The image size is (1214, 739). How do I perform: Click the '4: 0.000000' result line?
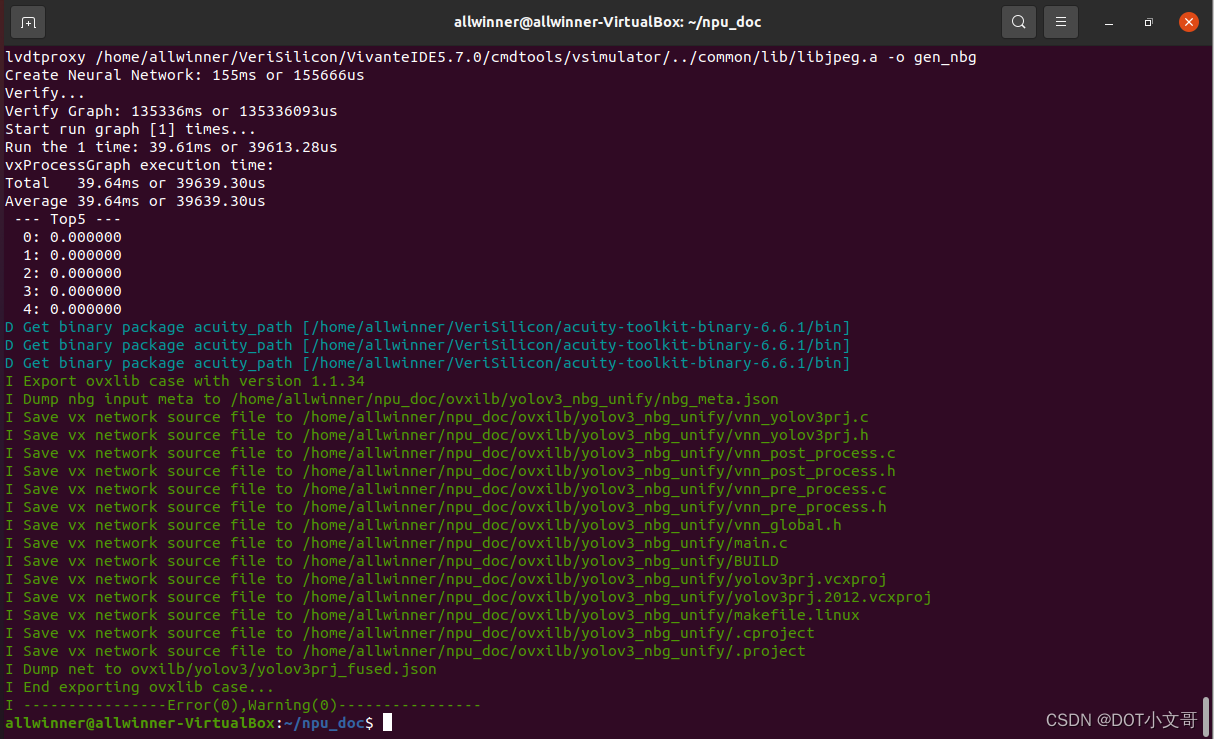click(x=72, y=309)
